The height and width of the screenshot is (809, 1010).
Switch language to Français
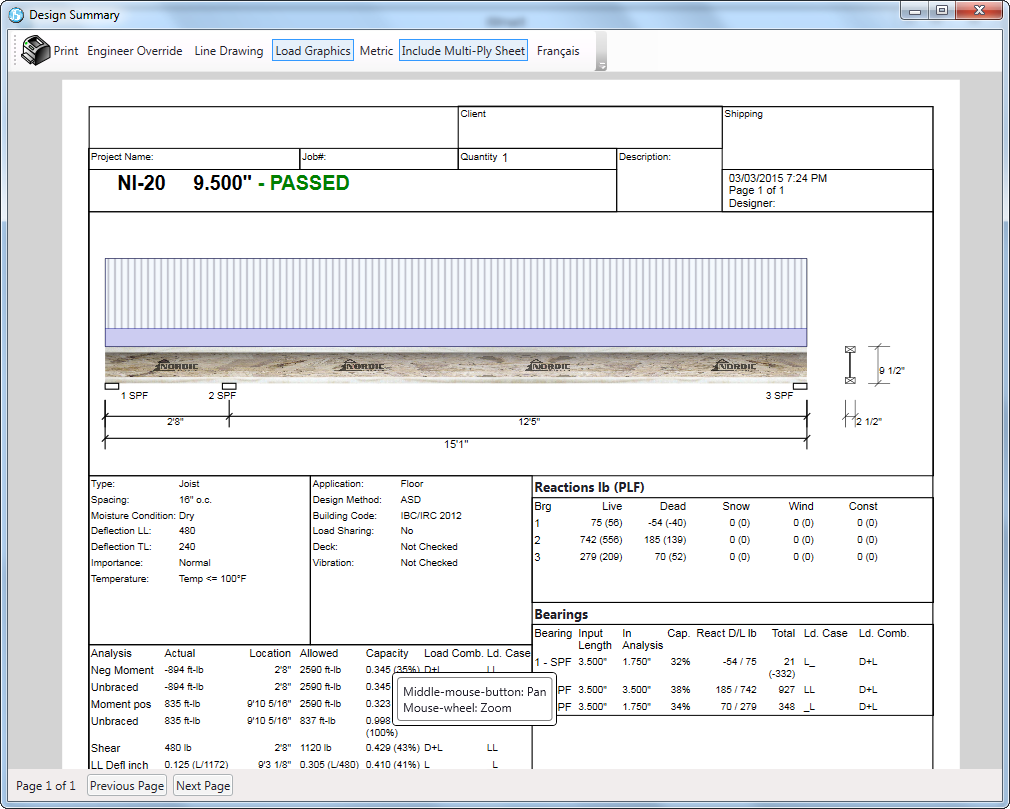pyautogui.click(x=558, y=51)
